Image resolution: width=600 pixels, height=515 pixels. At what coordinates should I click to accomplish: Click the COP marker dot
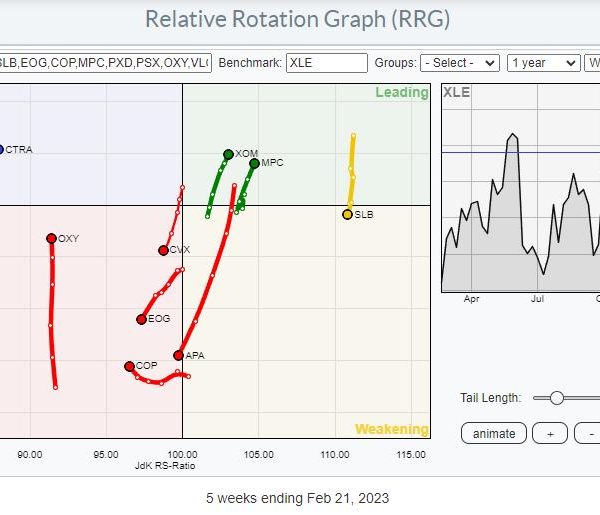pyautogui.click(x=129, y=366)
